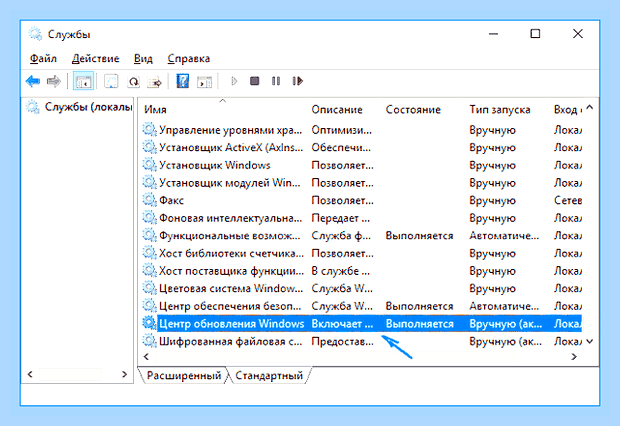
Task: Sort by Вход column header
Action: [x=568, y=110]
